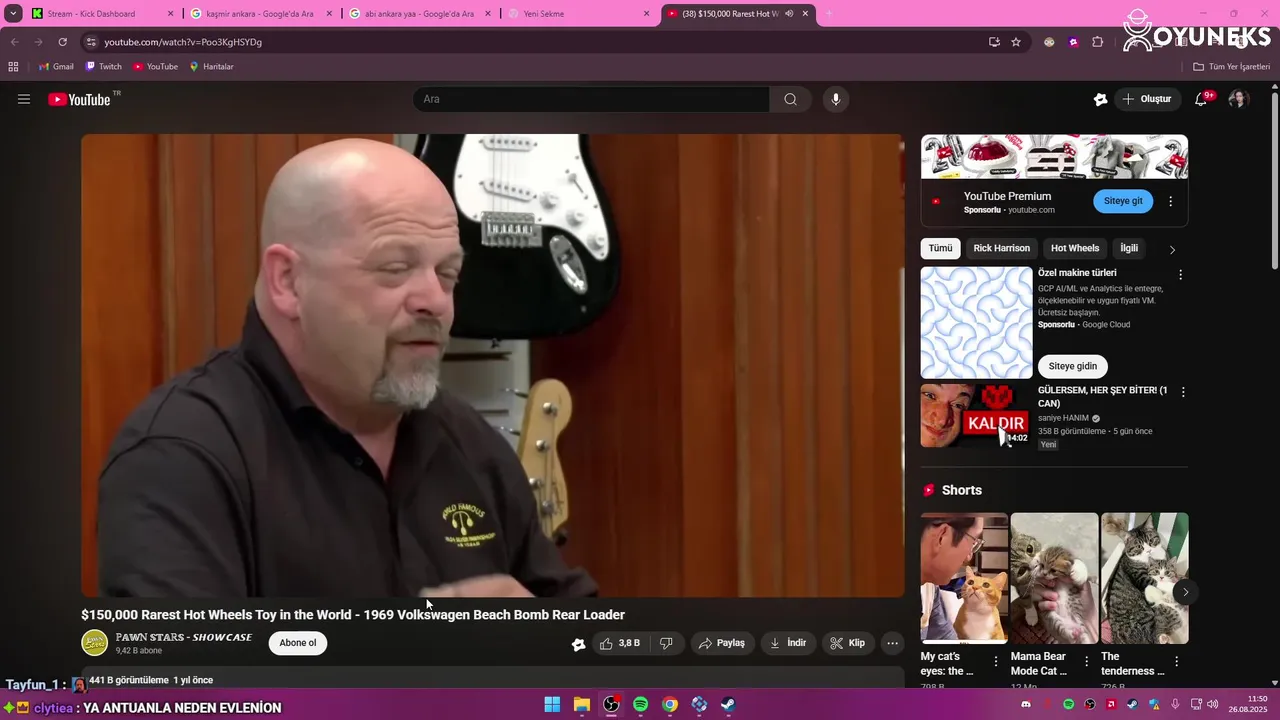Open File Explorer from the taskbar
The height and width of the screenshot is (720, 1280).
[x=581, y=705]
